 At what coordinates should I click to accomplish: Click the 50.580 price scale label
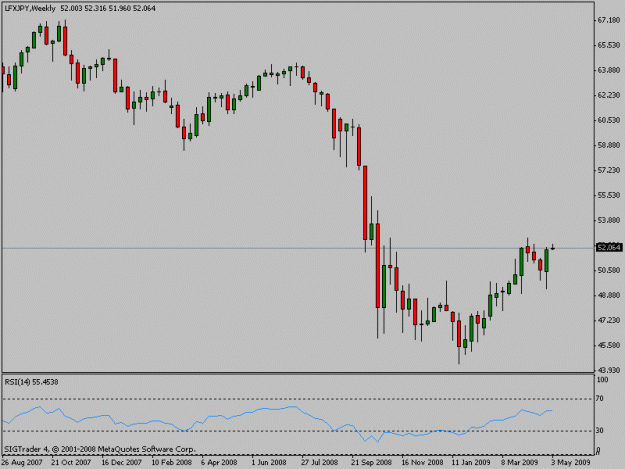[x=609, y=270]
